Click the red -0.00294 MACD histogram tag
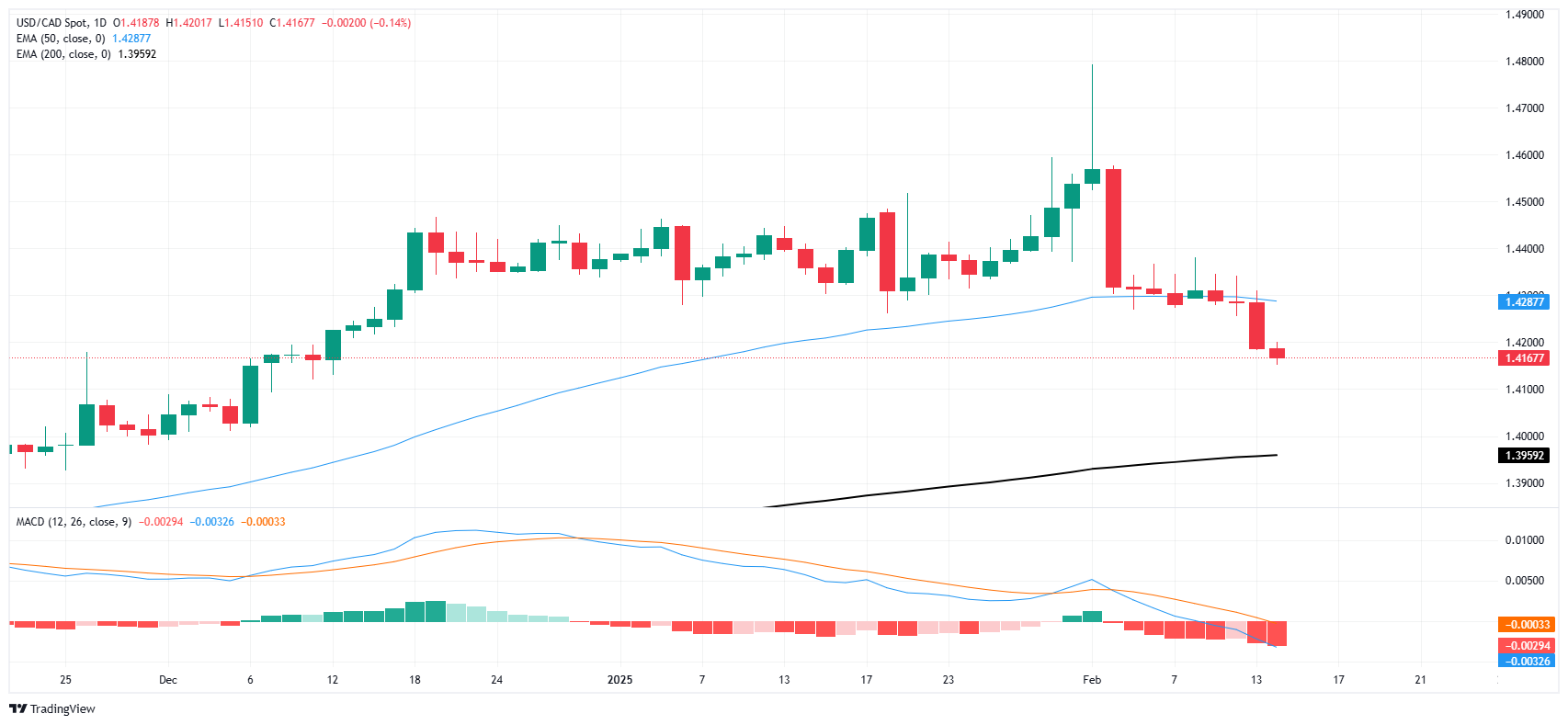The image size is (1568, 725). pyautogui.click(x=1526, y=647)
